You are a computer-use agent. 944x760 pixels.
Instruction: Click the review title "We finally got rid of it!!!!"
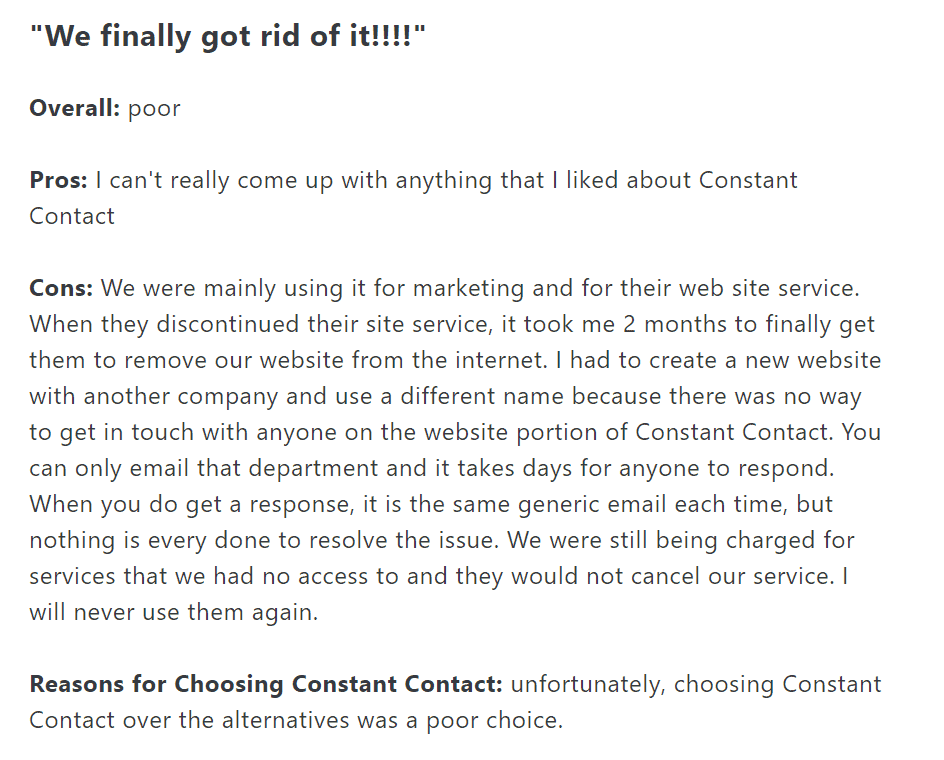click(228, 36)
